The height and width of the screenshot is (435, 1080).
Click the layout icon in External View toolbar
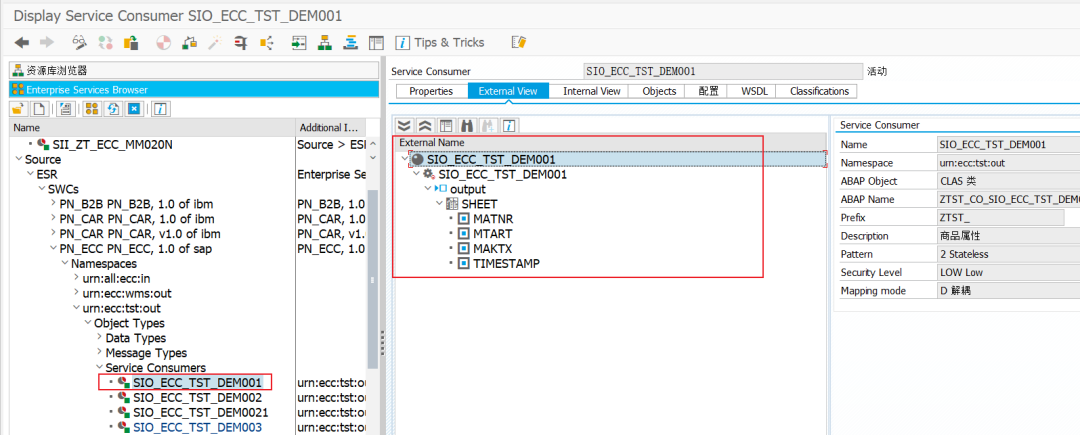[446, 125]
